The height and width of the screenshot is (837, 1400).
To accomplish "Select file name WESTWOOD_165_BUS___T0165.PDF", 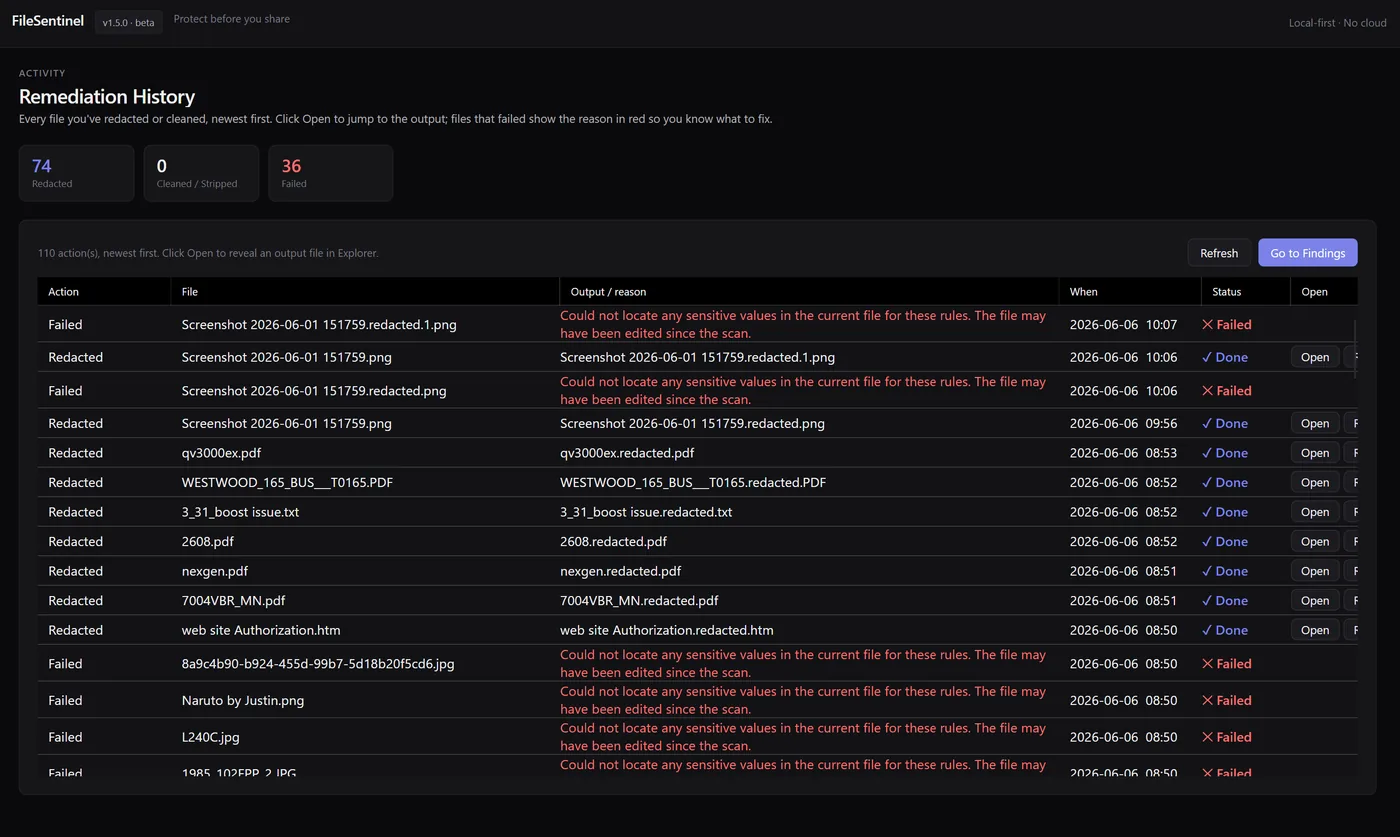I will (x=287, y=482).
